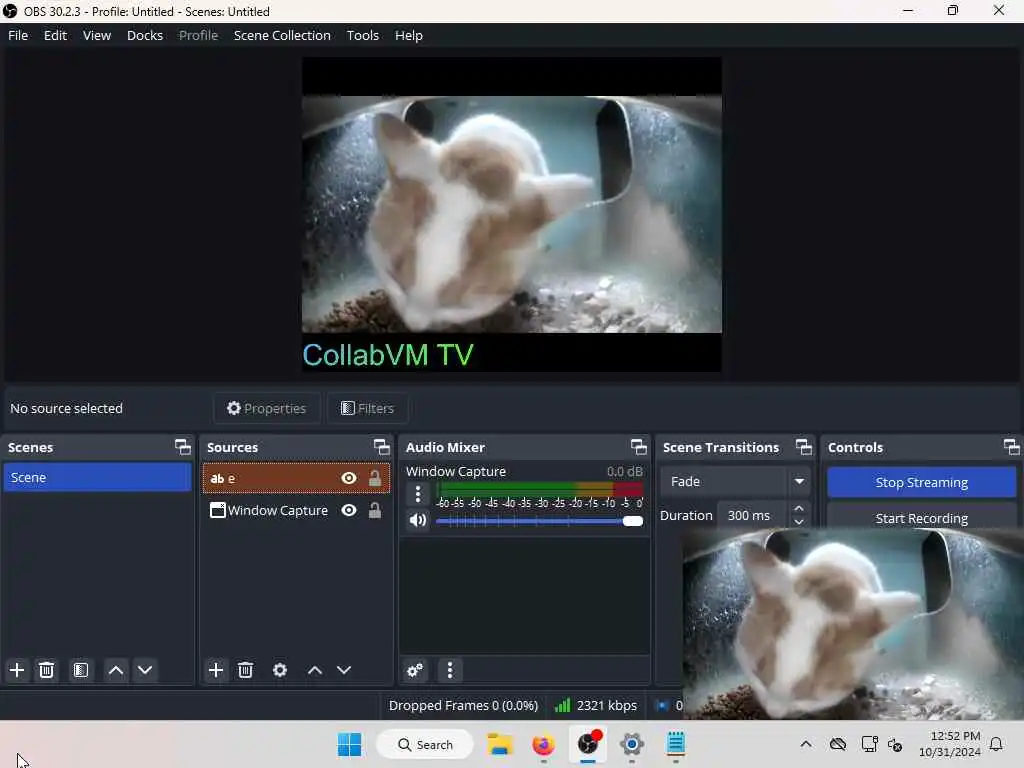
Task: Move scene up with arrow
Action: click(116, 670)
